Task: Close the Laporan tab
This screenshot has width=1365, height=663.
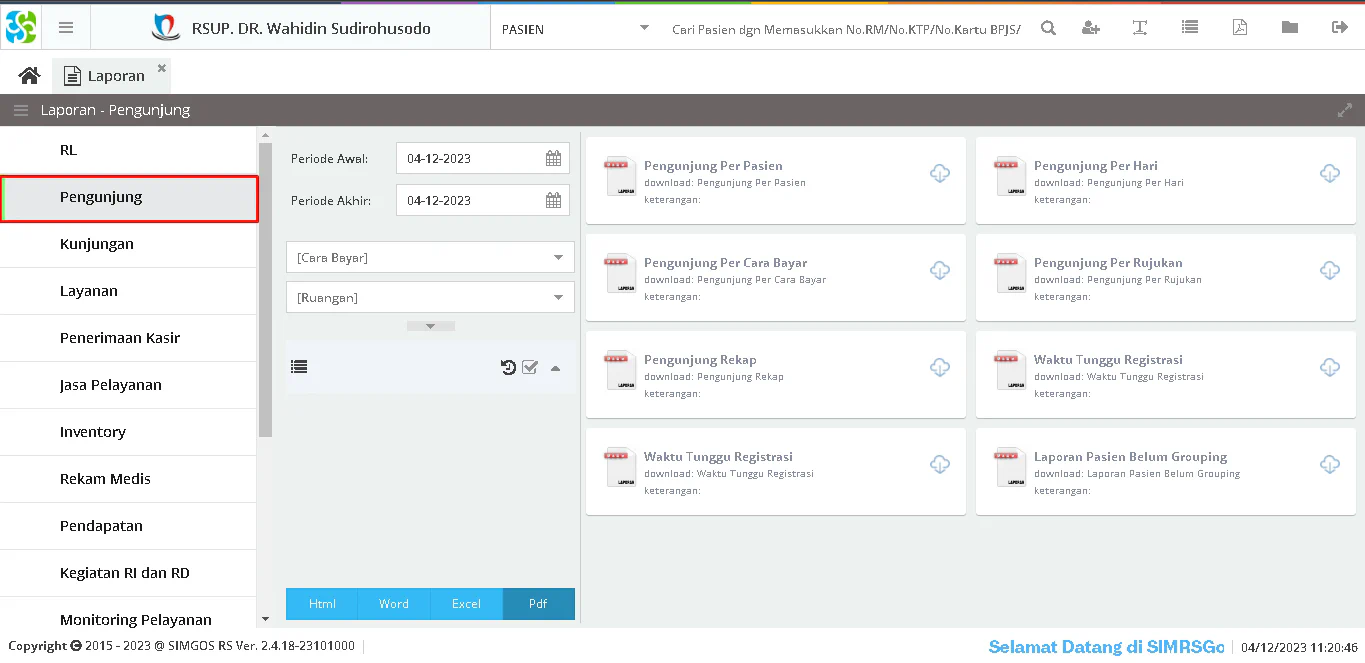Action: click(162, 68)
